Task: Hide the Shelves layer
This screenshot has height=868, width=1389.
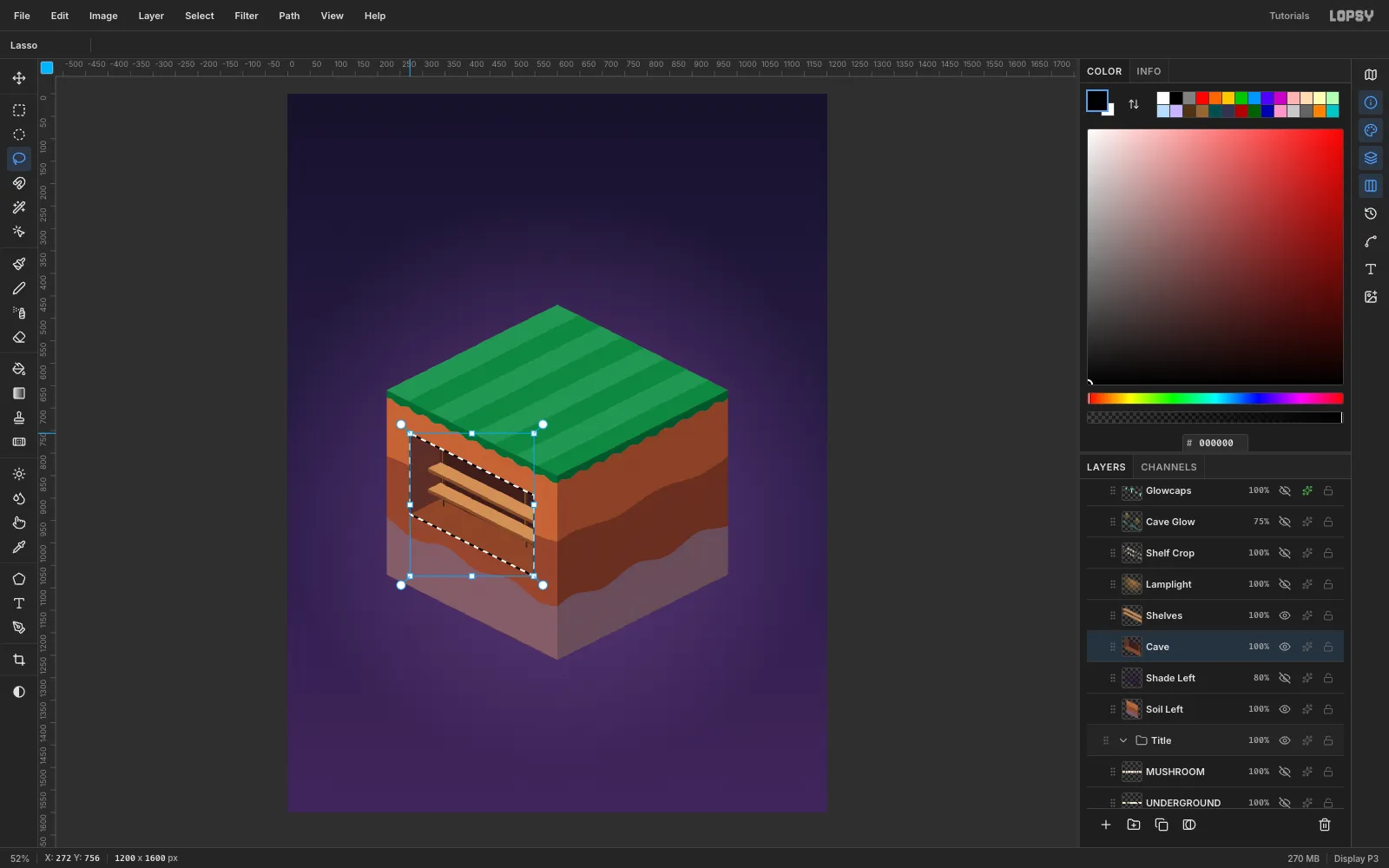Action: [1285, 615]
